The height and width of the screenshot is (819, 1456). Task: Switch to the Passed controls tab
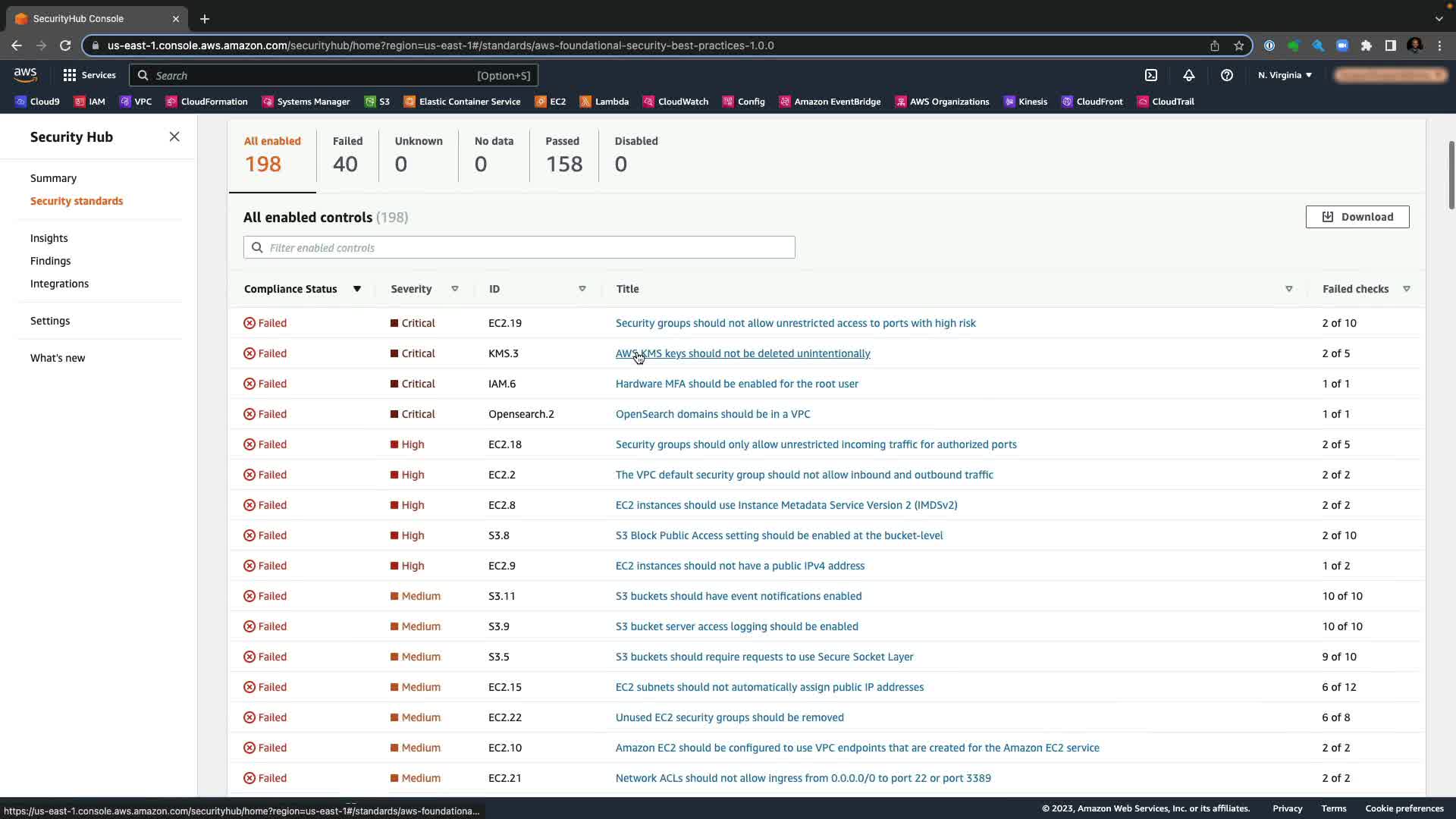click(x=563, y=154)
